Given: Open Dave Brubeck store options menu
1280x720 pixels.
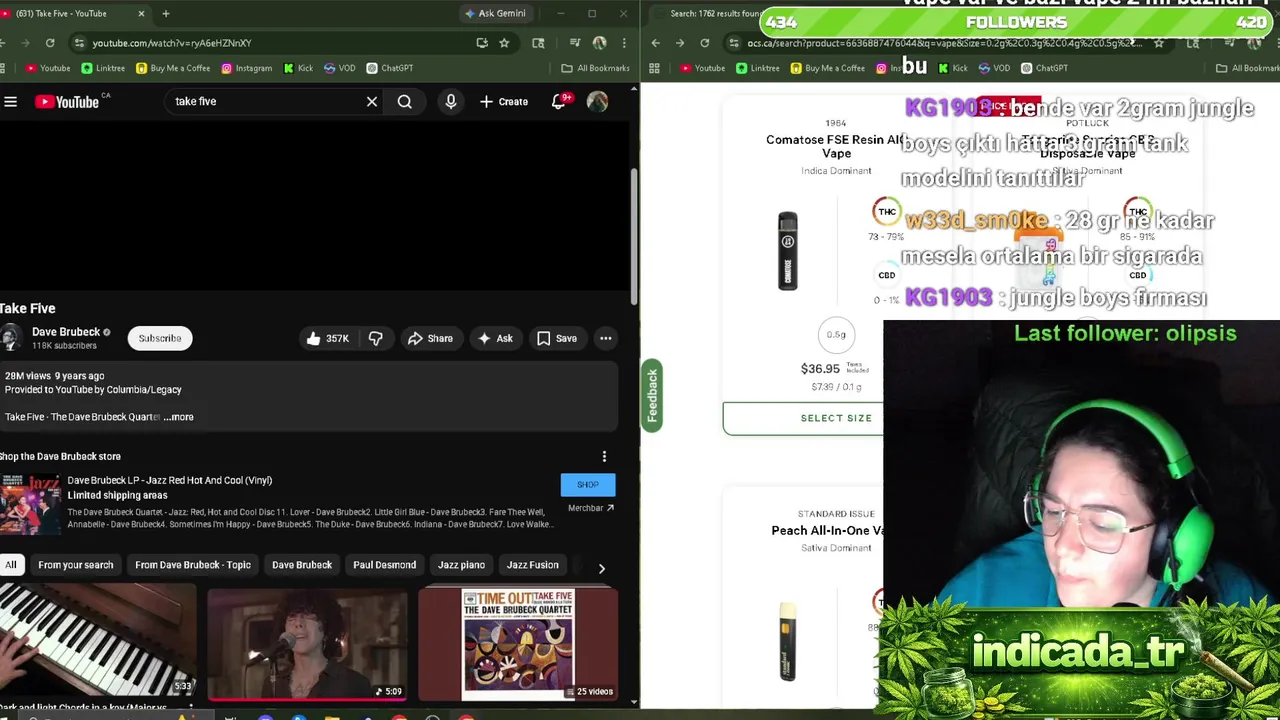Looking at the screenshot, I should [604, 456].
